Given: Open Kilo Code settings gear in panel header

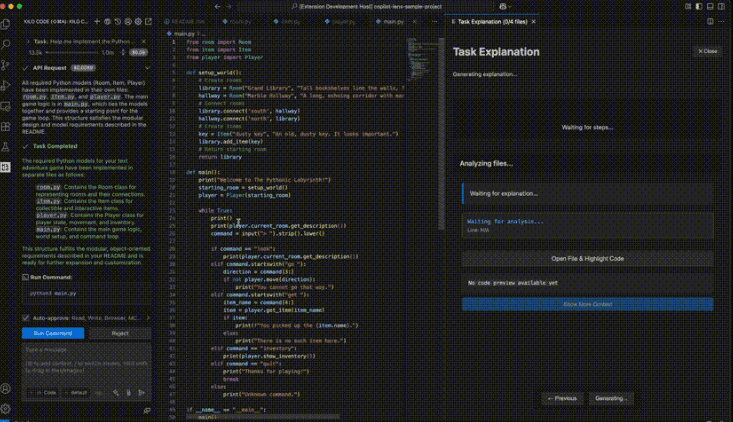Looking at the screenshot, I should coord(138,21).
